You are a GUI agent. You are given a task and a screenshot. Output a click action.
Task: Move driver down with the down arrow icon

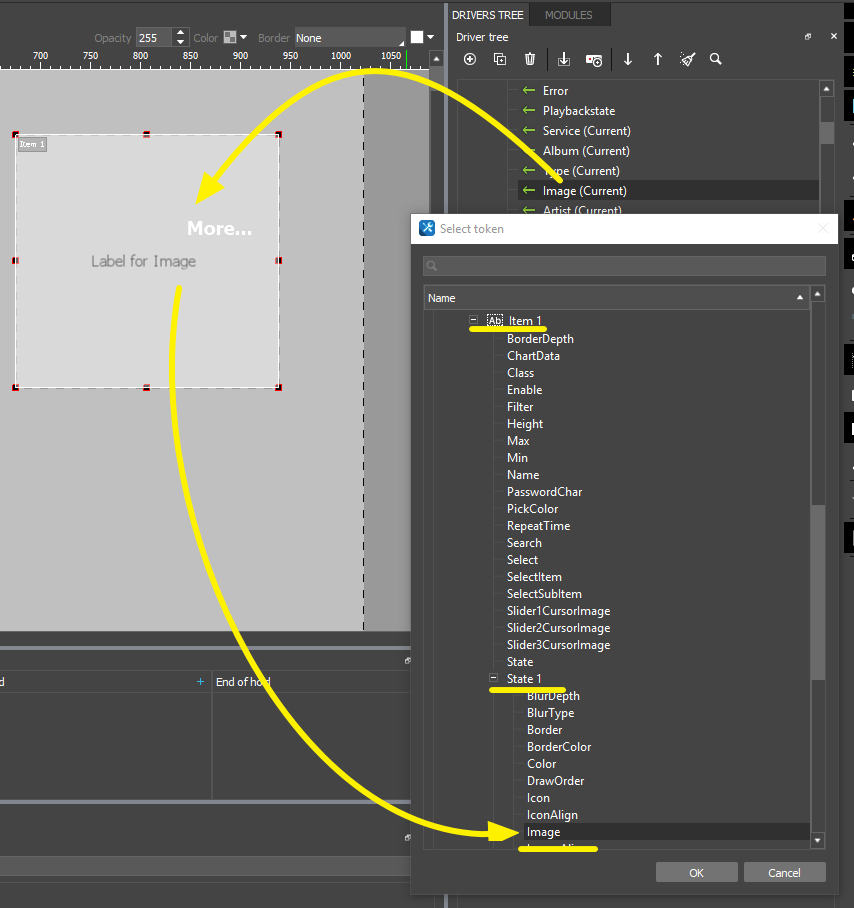click(628, 60)
